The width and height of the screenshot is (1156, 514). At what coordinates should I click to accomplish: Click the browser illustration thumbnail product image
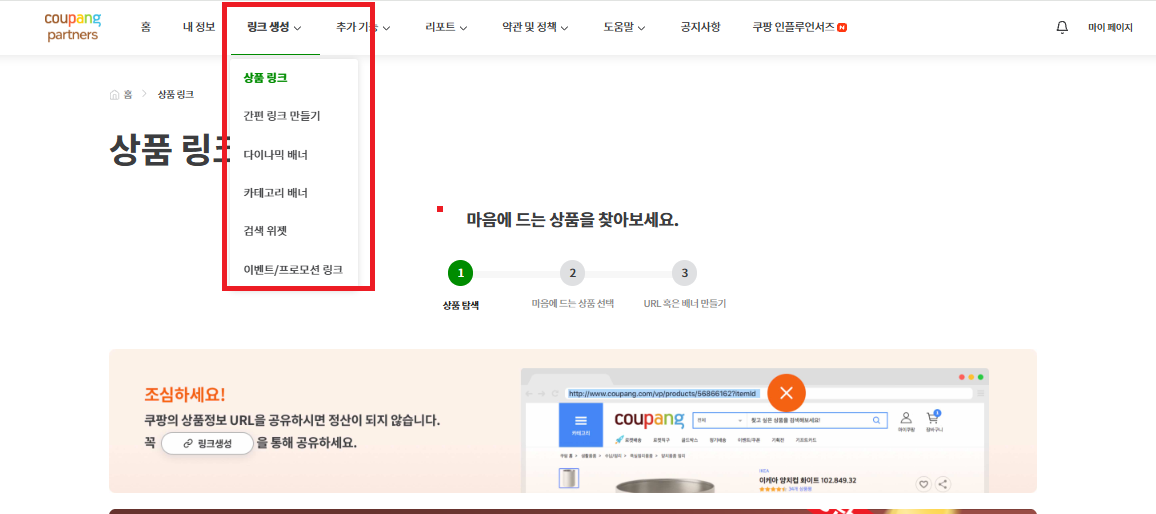point(569,478)
